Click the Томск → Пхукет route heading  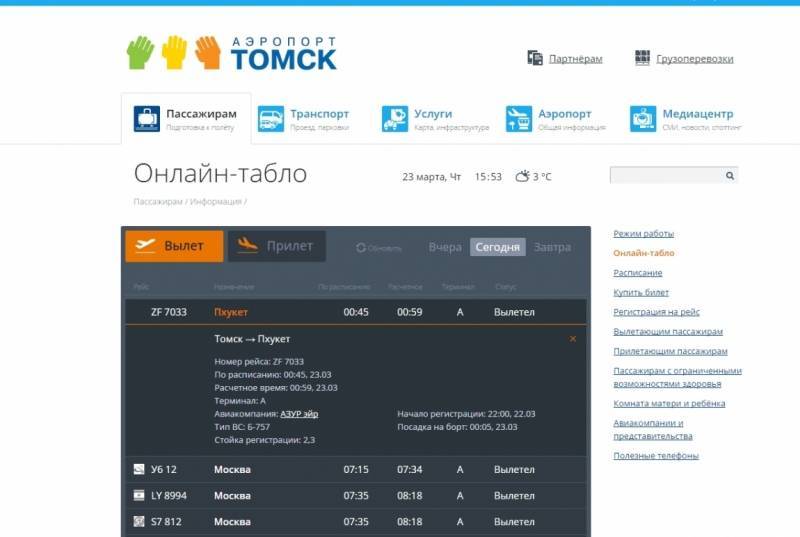(252, 339)
